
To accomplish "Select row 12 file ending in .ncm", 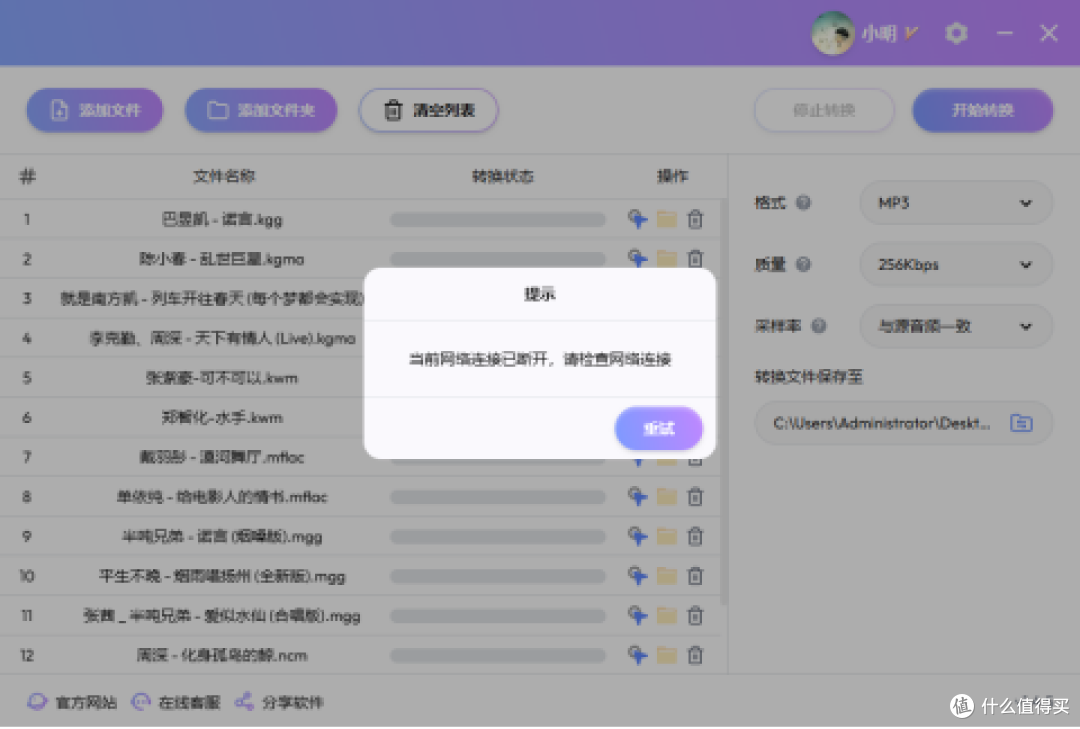I will point(222,655).
